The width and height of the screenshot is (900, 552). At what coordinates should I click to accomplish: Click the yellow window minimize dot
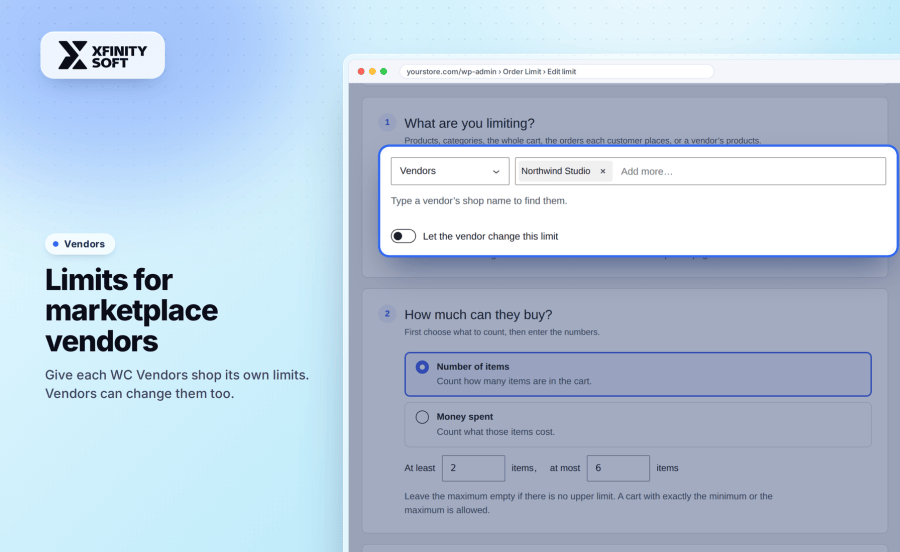click(373, 72)
